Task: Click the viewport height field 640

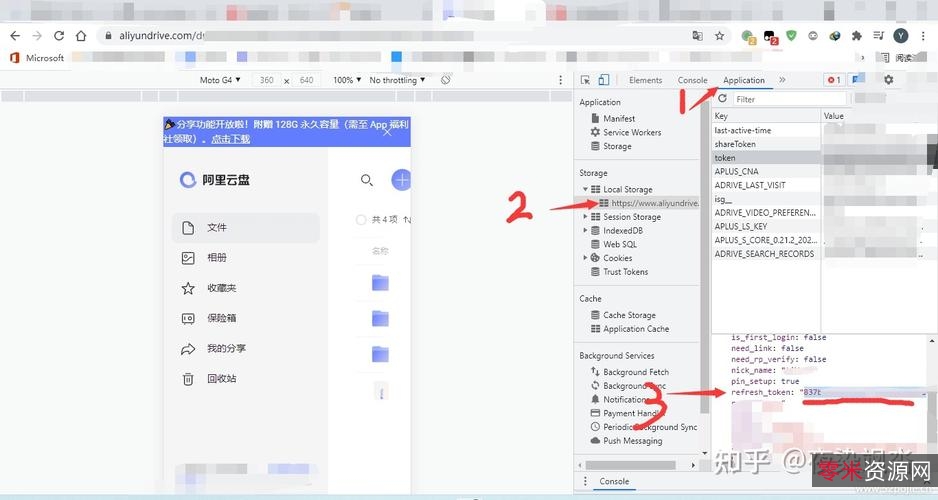Action: coord(306,80)
